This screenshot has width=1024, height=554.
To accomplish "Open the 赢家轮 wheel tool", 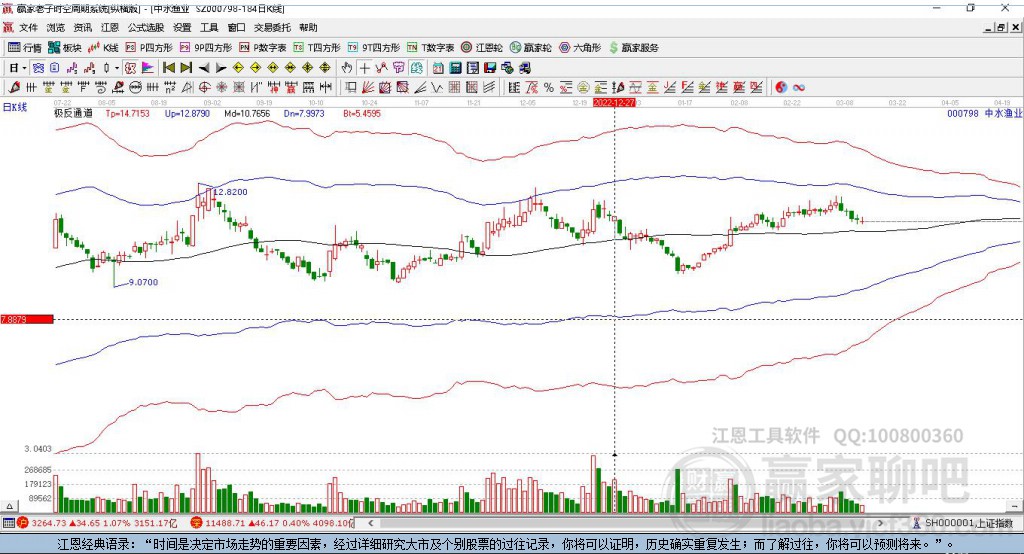I will point(530,48).
